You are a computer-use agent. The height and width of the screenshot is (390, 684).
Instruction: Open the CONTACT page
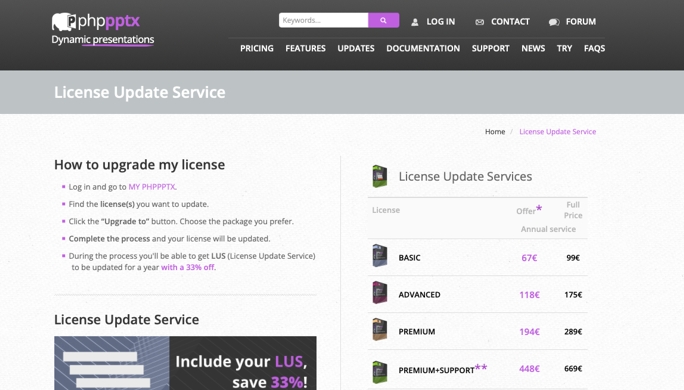coord(510,22)
